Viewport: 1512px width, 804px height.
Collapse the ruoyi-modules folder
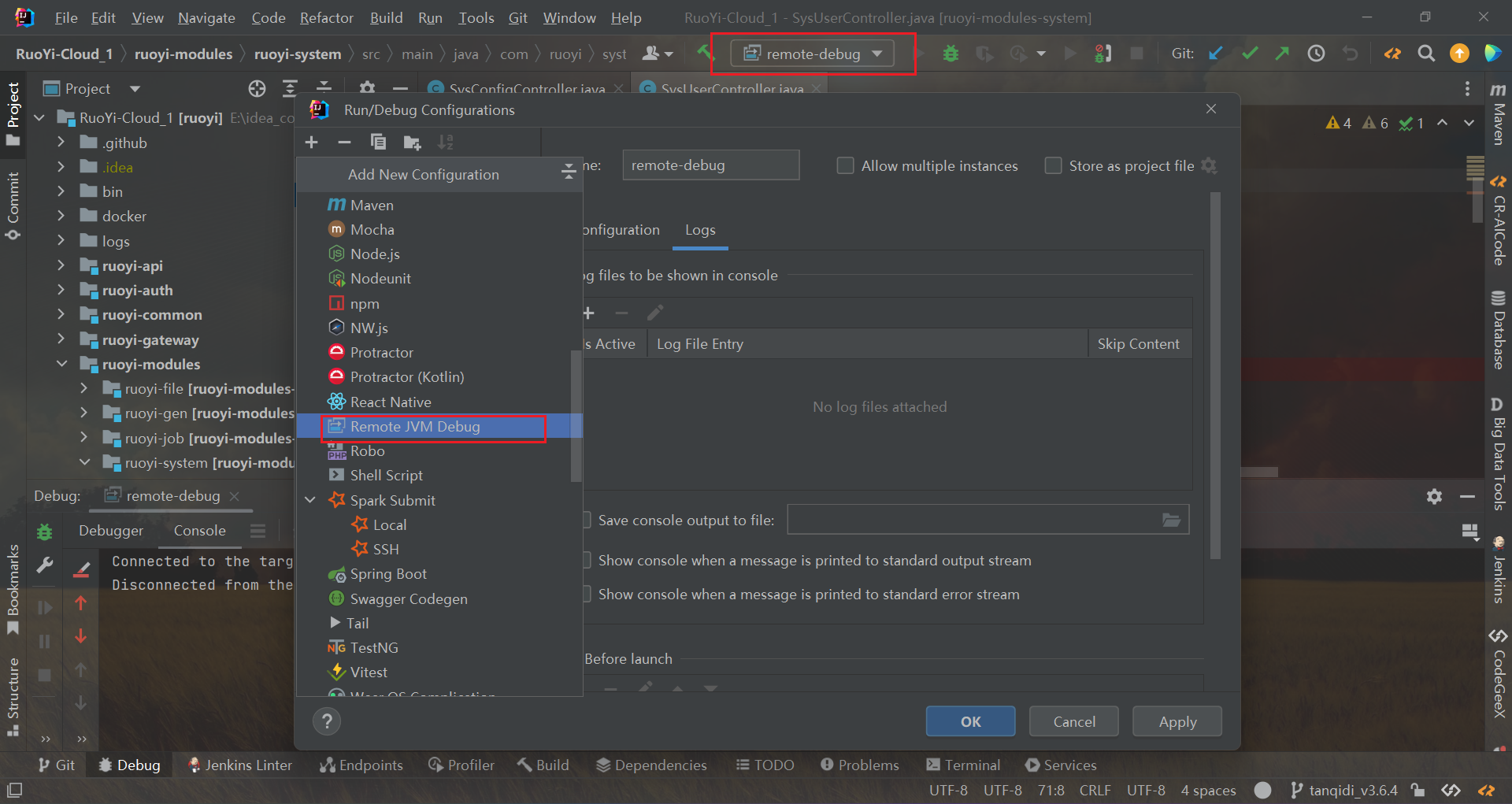click(61, 364)
